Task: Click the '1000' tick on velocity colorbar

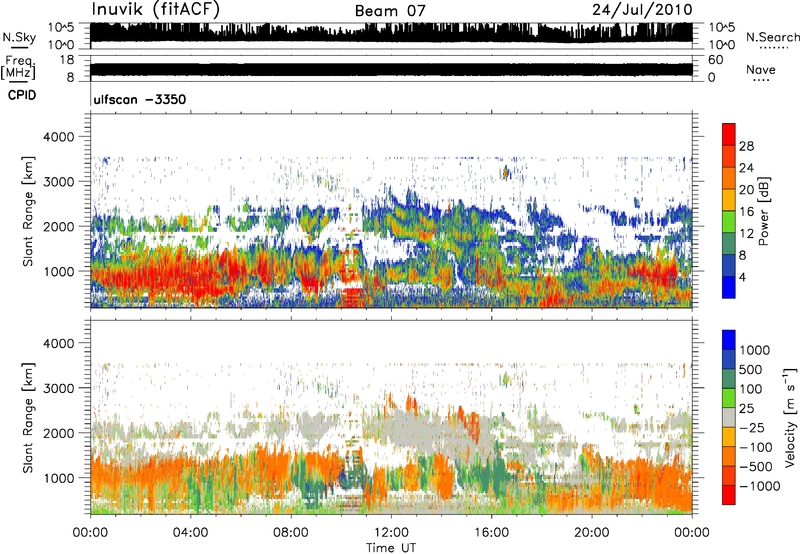Action: [x=755, y=350]
